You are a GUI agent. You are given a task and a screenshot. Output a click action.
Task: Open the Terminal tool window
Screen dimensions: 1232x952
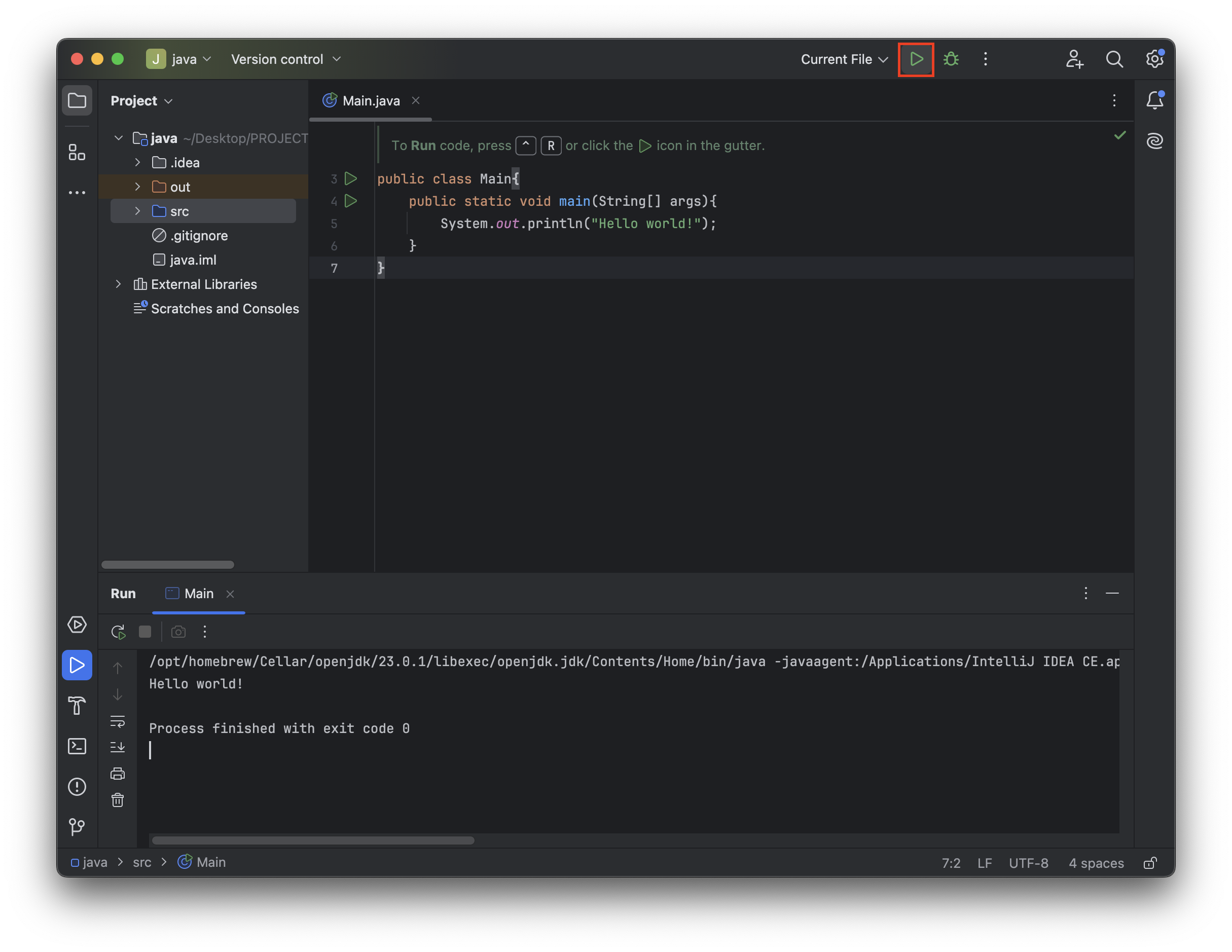(77, 746)
